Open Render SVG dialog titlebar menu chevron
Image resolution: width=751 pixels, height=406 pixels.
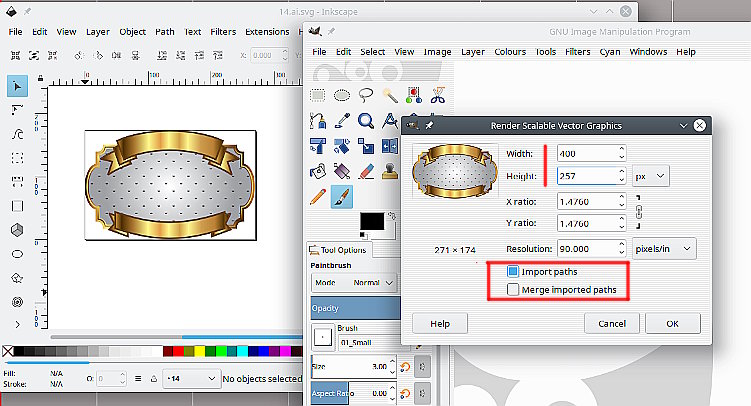coord(683,126)
